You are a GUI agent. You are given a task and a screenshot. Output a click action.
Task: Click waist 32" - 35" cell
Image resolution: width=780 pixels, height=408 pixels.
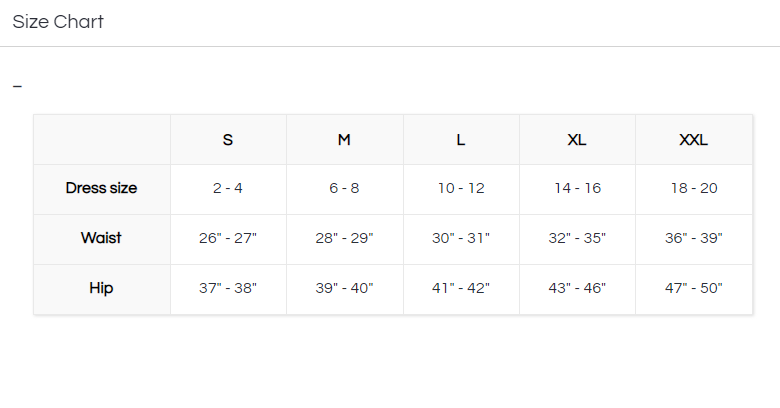pyautogui.click(x=577, y=238)
